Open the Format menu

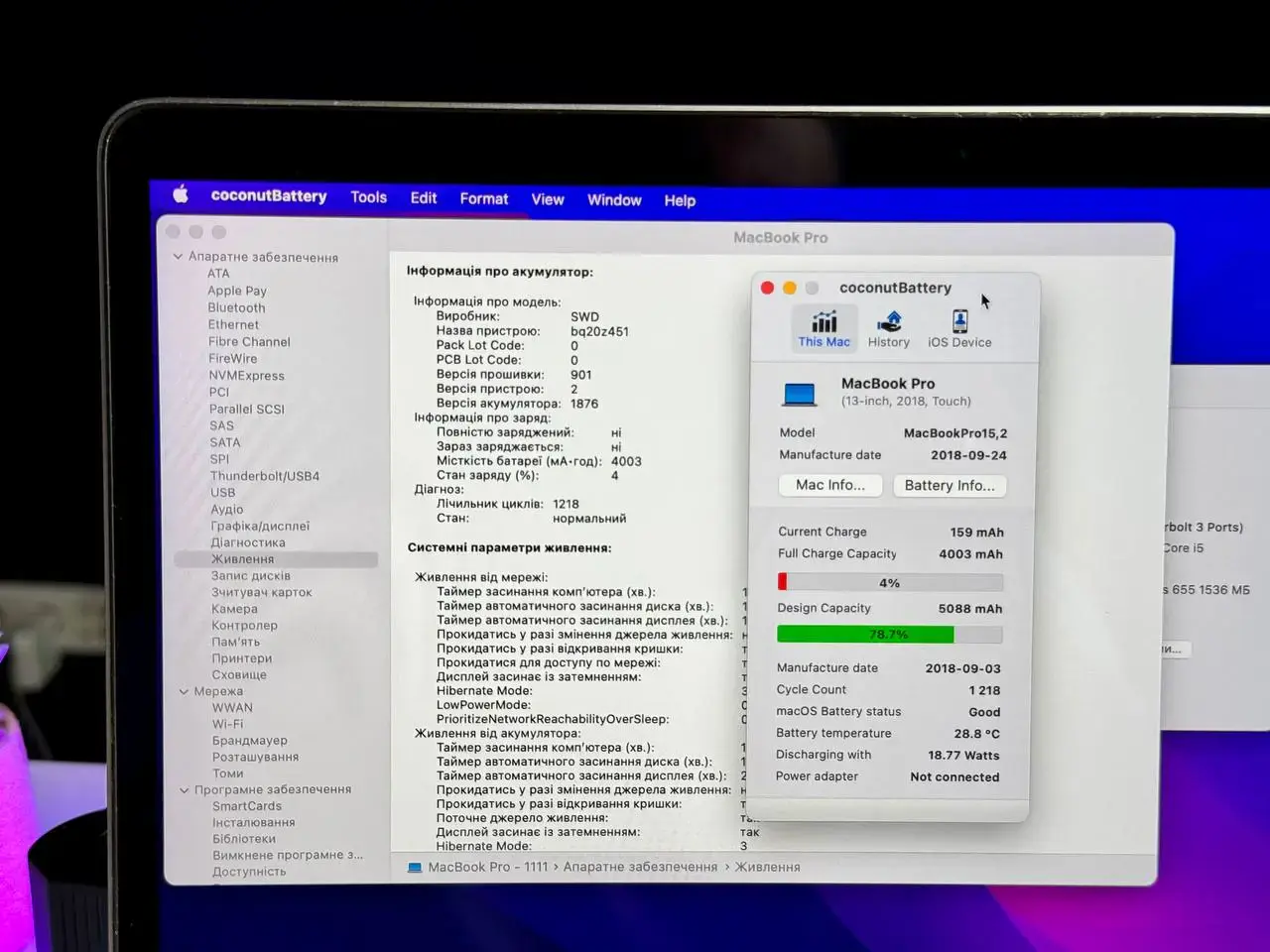point(484,198)
